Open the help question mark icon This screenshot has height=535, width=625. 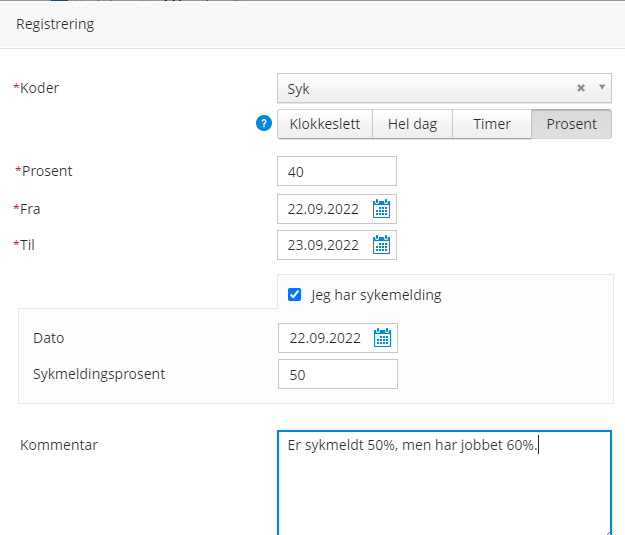(x=263, y=123)
